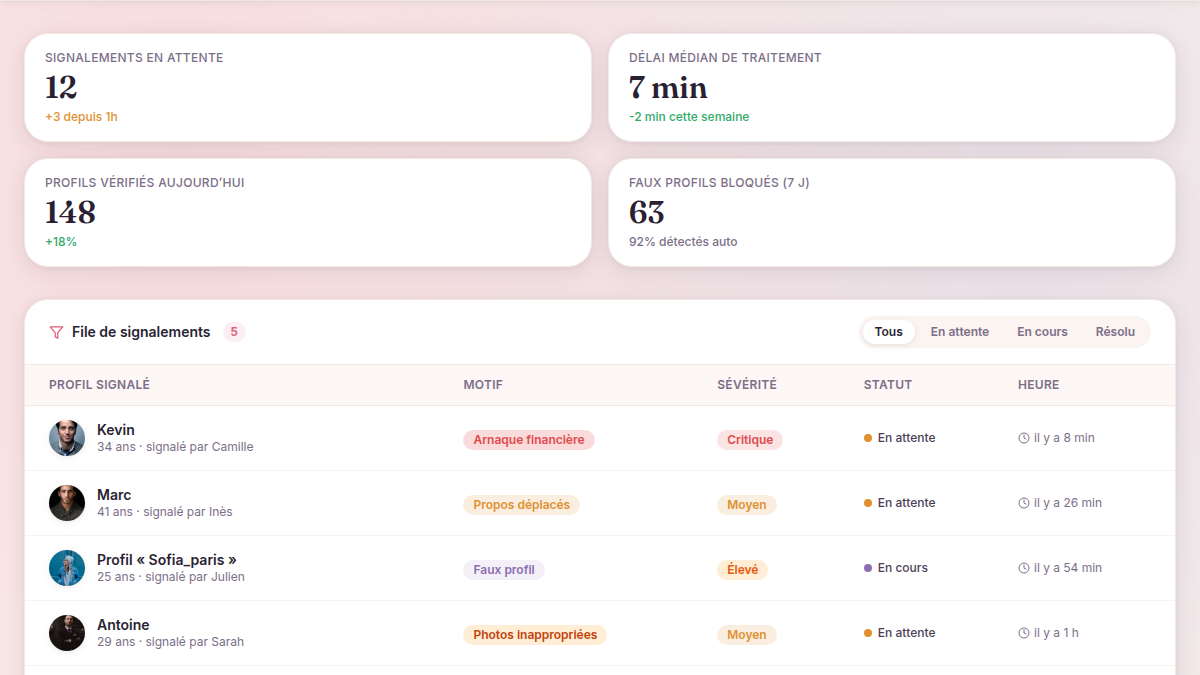Click the text 25 ans · signalé par Julien
The image size is (1200, 675).
pos(171,577)
